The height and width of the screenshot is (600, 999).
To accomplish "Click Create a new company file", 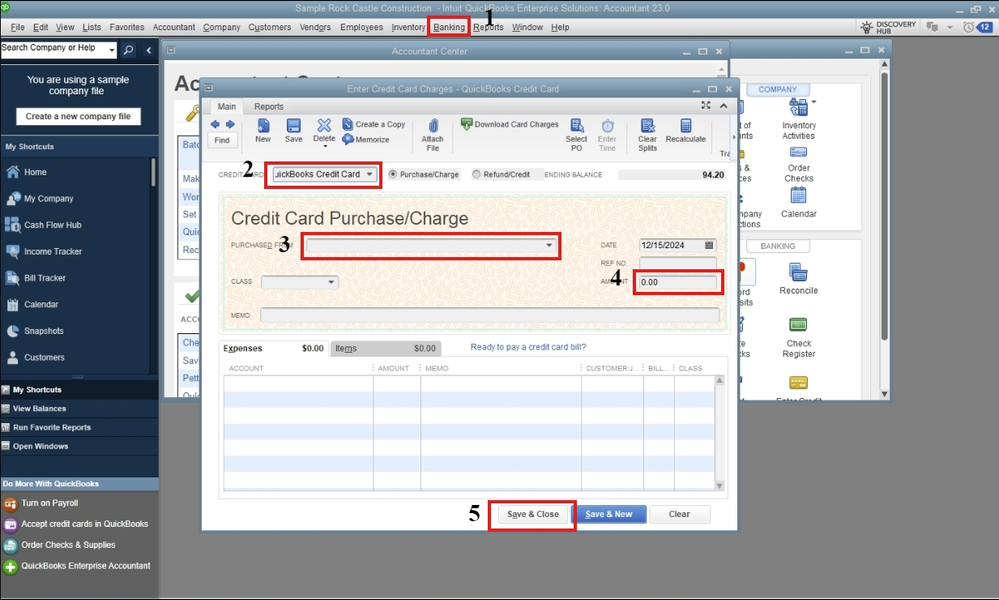I will click(x=78, y=117).
